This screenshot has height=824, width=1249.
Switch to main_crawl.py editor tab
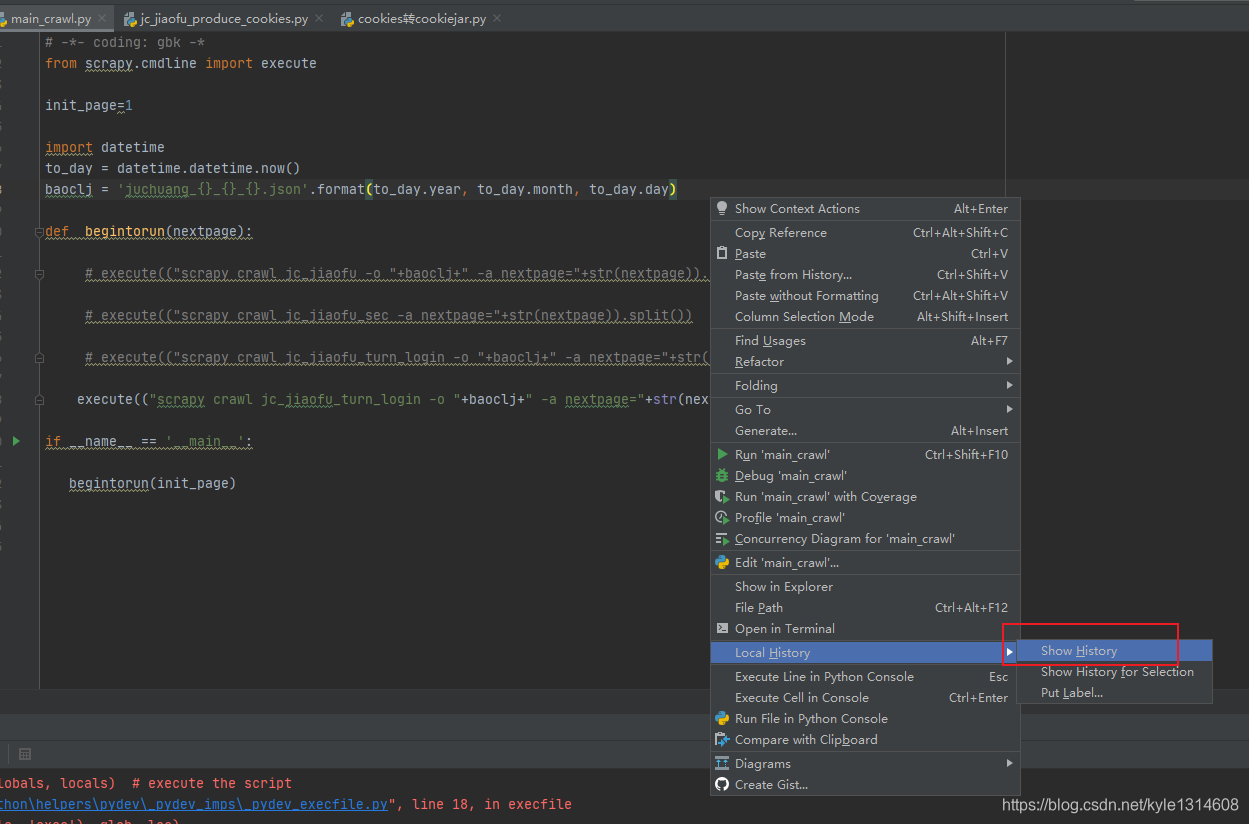(x=57, y=19)
